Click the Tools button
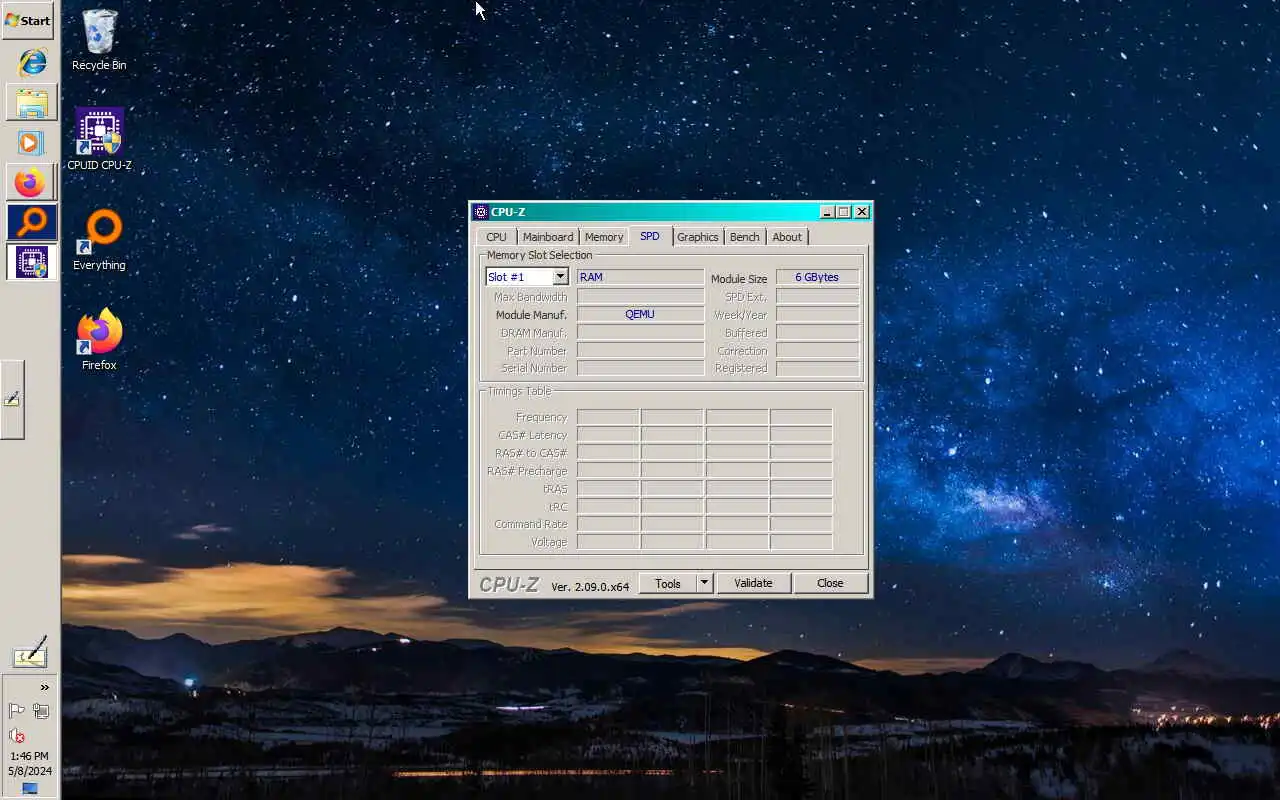The image size is (1280, 800). tap(668, 583)
